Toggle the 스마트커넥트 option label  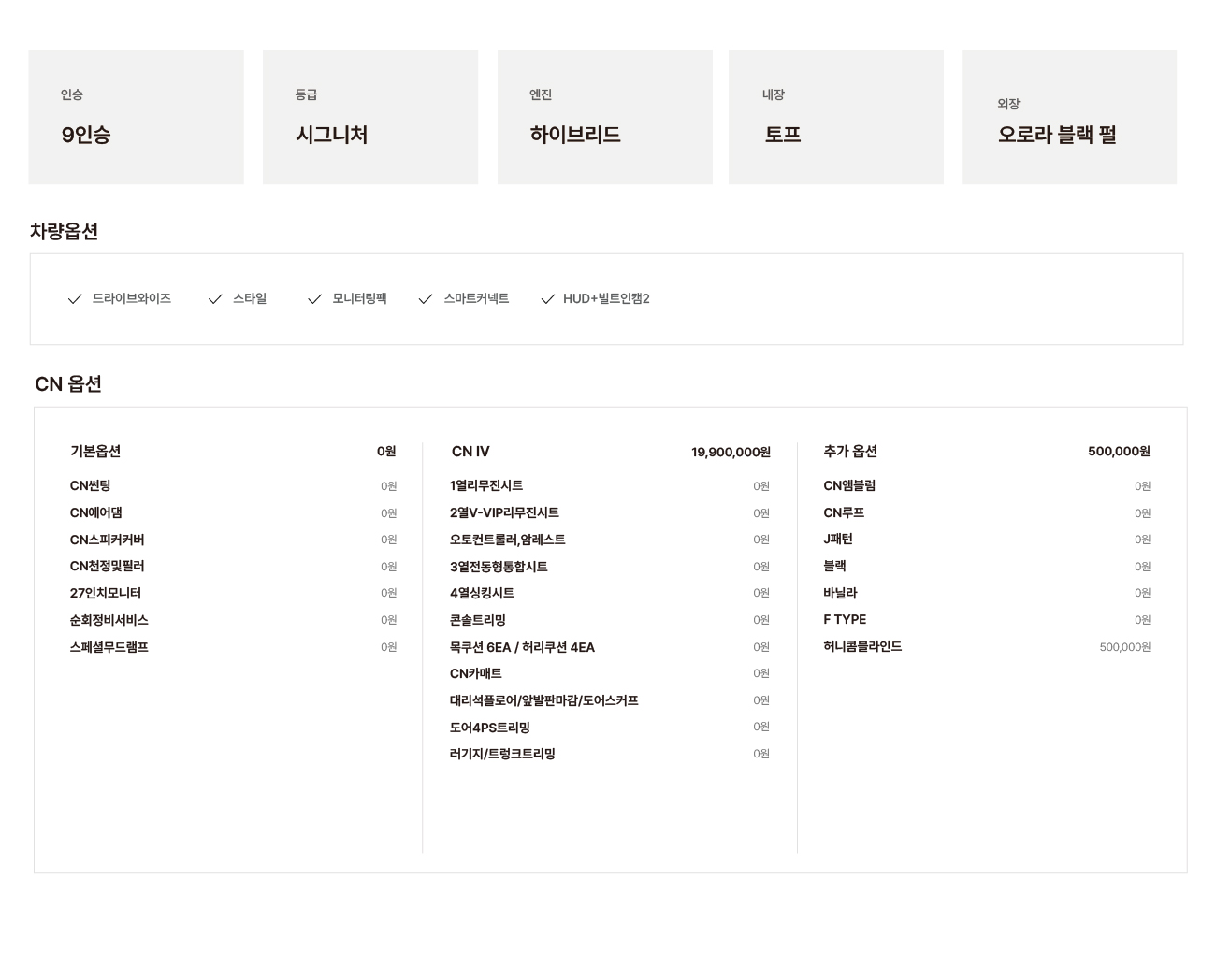point(476,298)
